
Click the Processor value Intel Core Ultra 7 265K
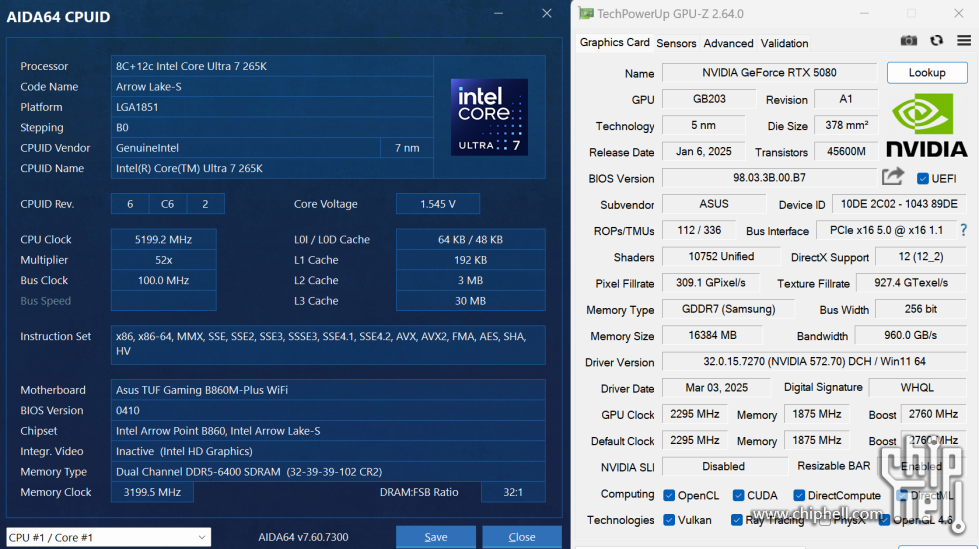pyautogui.click(x=272, y=66)
